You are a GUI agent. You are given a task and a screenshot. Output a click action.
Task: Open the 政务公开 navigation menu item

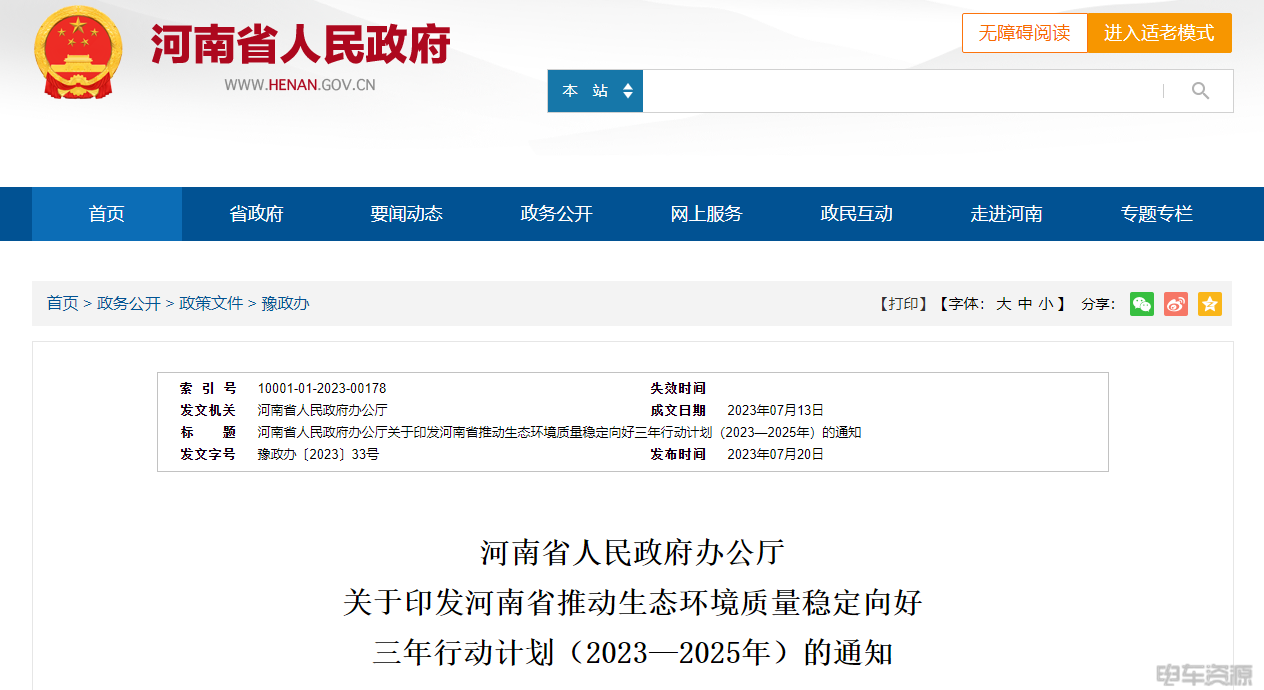pyautogui.click(x=557, y=214)
